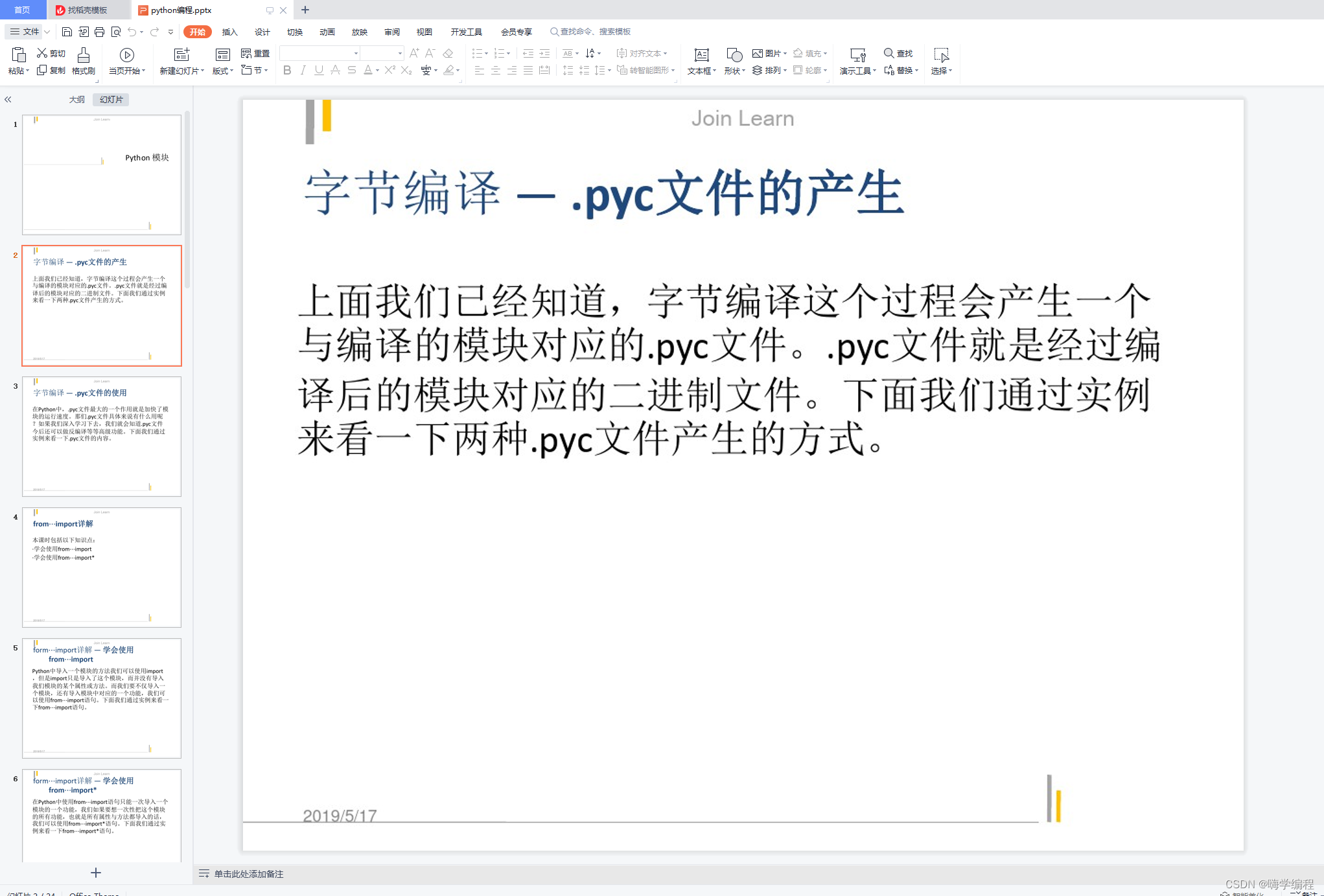Click the File (文件) menu button

click(25, 32)
